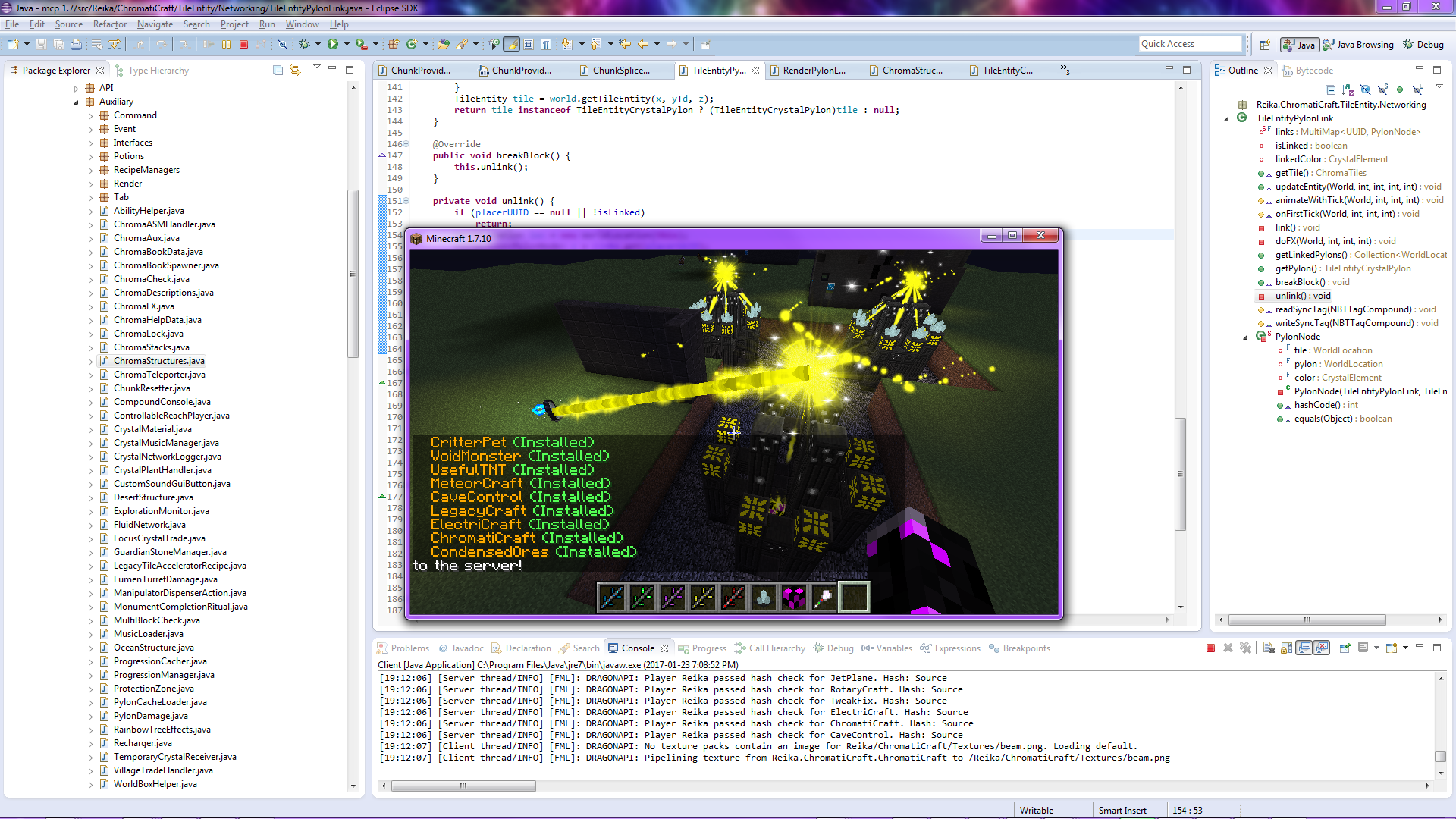This screenshot has height=819, width=1456.
Task: Click the red Terminate icon in main toolbar
Action: pyautogui.click(x=243, y=44)
